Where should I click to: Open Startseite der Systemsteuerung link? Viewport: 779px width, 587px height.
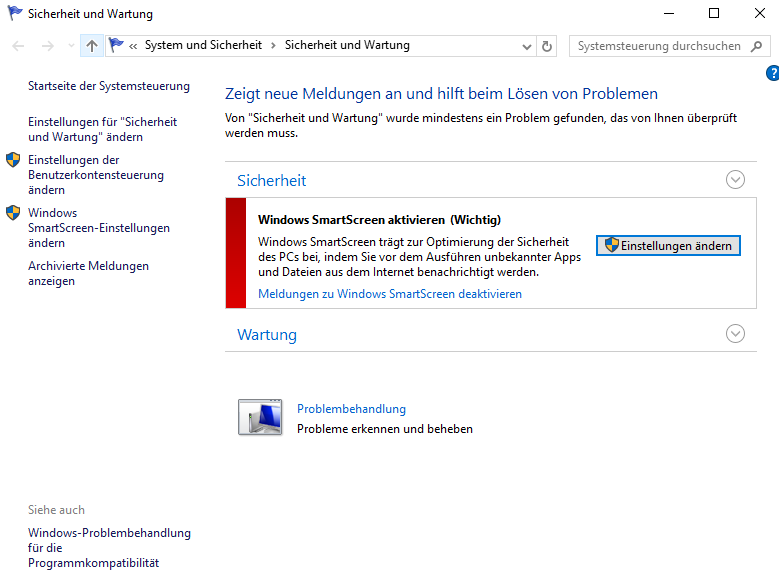(x=108, y=87)
